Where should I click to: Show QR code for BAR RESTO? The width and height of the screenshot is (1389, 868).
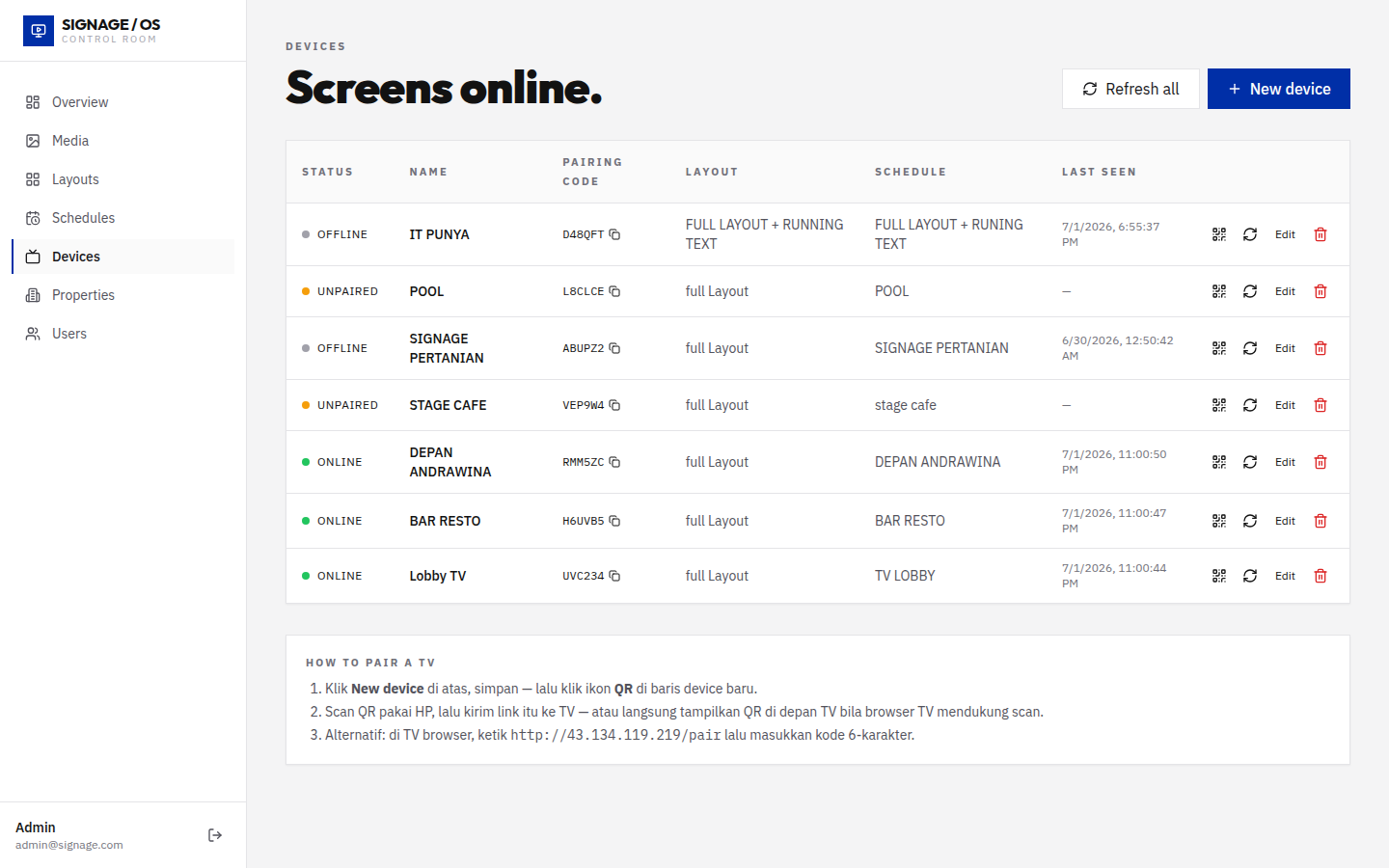coord(1219,521)
